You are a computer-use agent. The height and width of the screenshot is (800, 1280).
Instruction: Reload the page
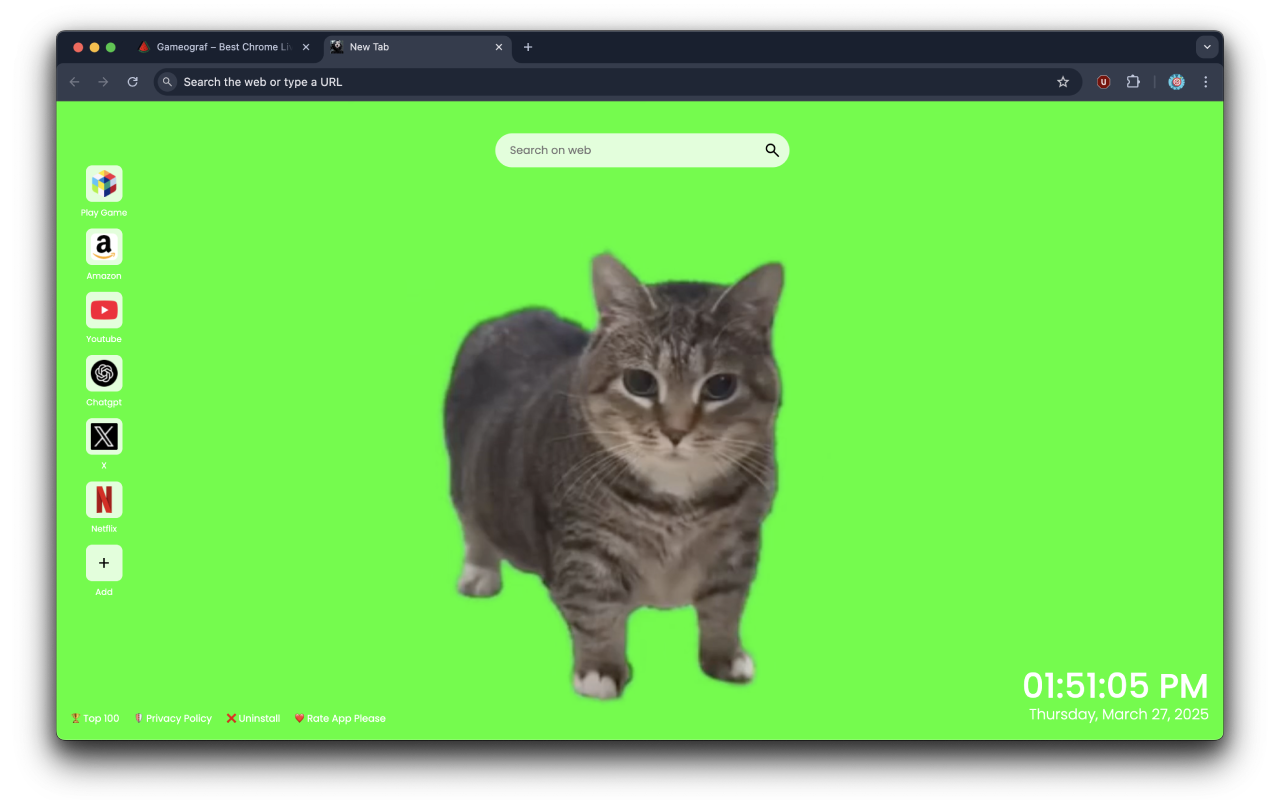tap(132, 82)
